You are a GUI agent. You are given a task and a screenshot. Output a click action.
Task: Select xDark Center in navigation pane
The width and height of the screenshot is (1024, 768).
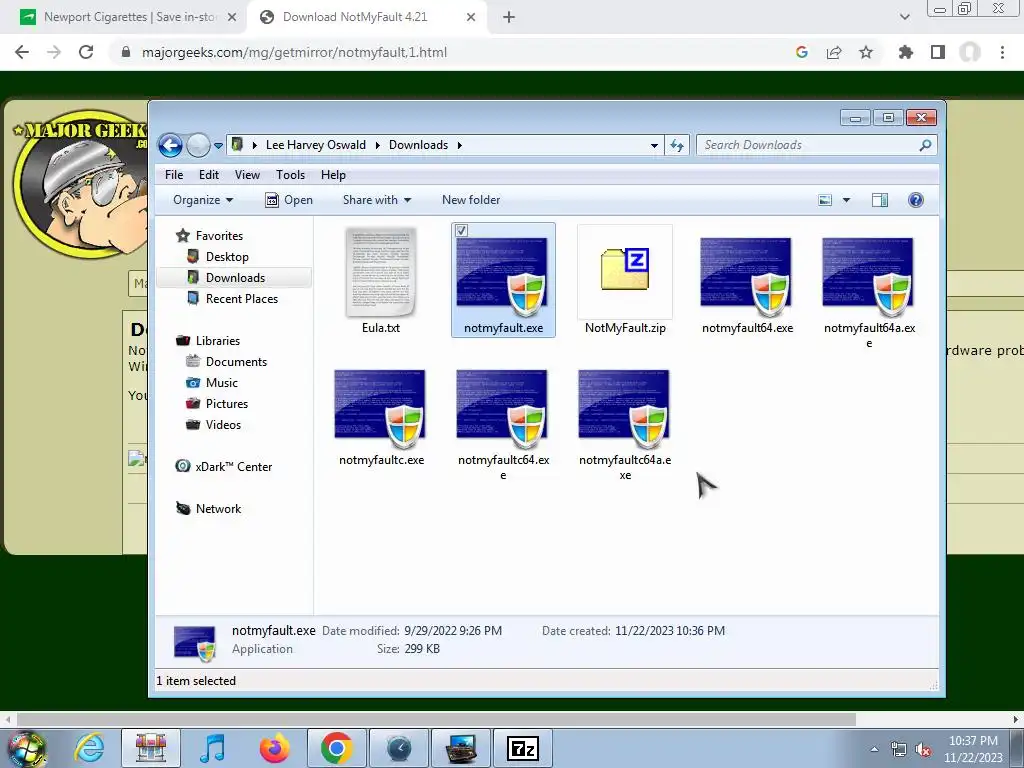224,467
